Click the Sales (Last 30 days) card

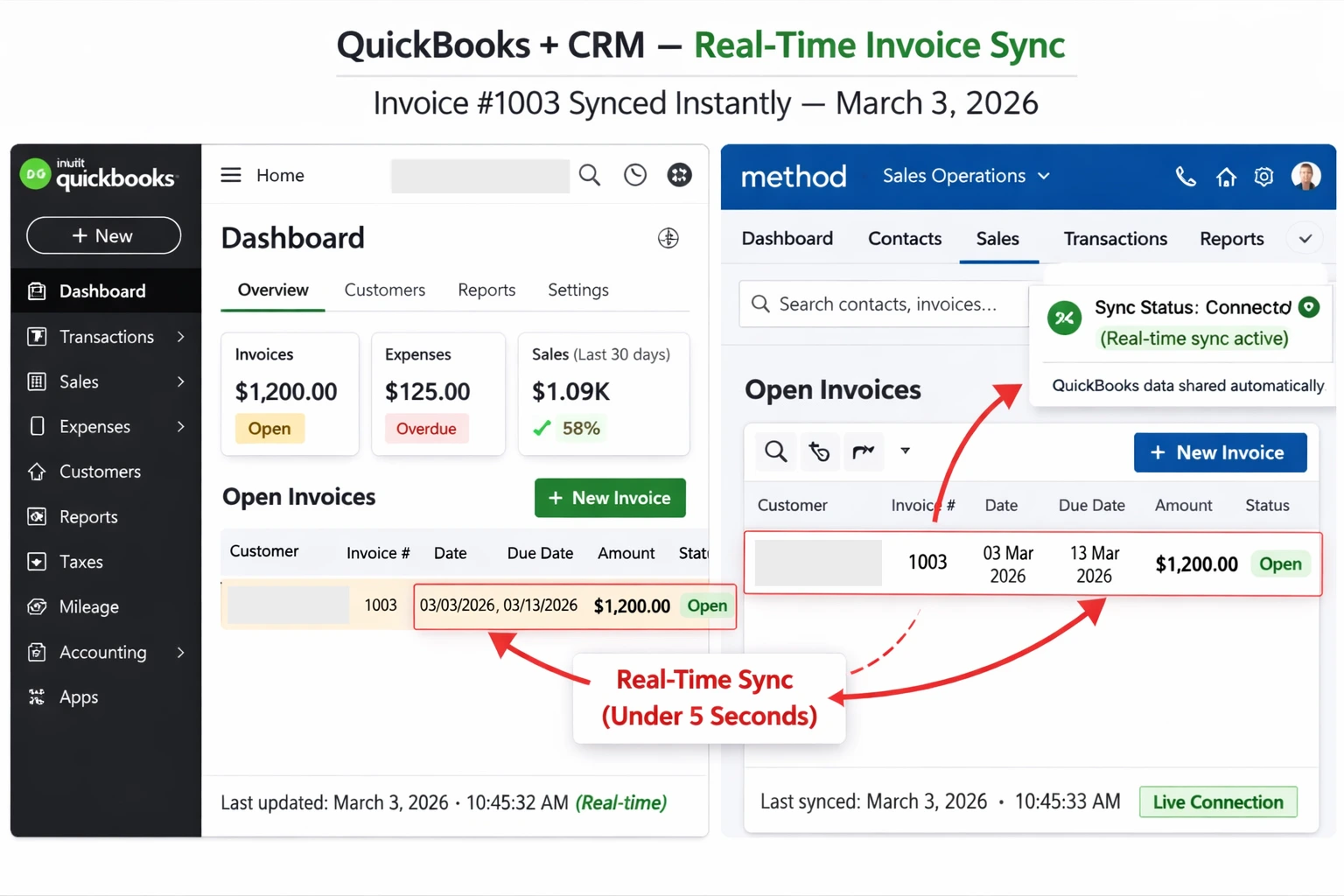pos(604,394)
